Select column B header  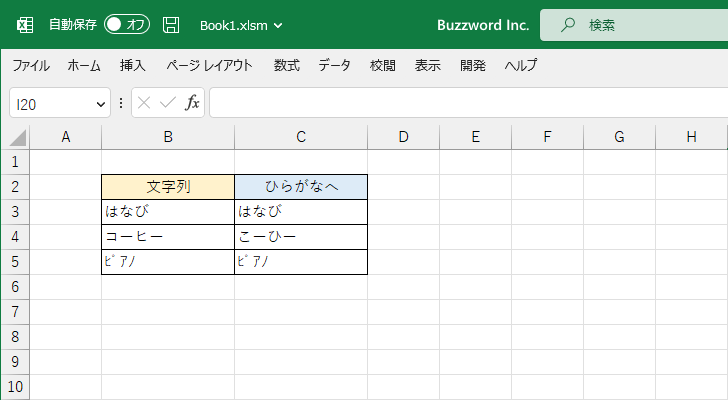pos(168,137)
